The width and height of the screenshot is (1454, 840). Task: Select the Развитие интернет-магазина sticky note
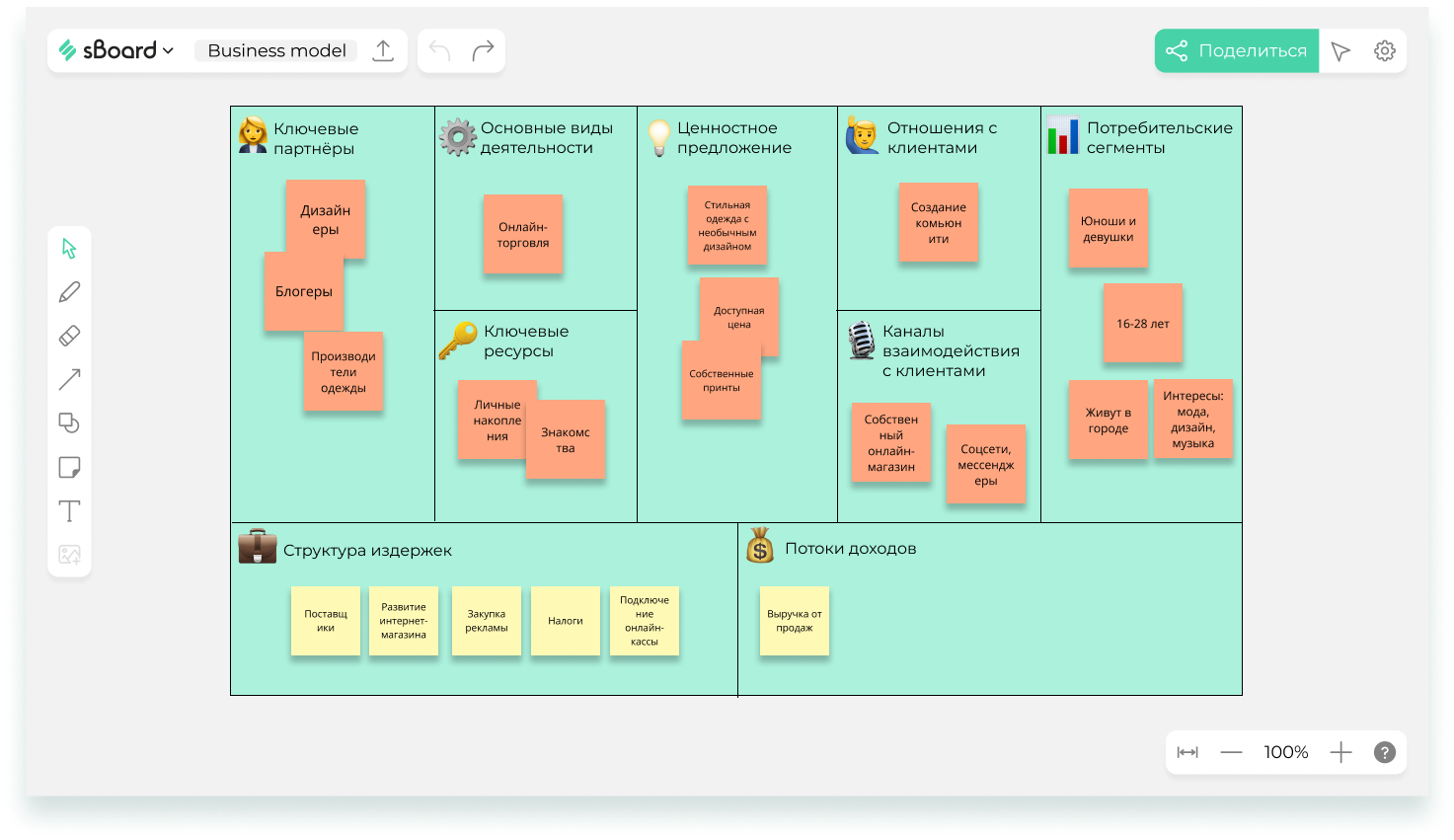click(x=404, y=621)
